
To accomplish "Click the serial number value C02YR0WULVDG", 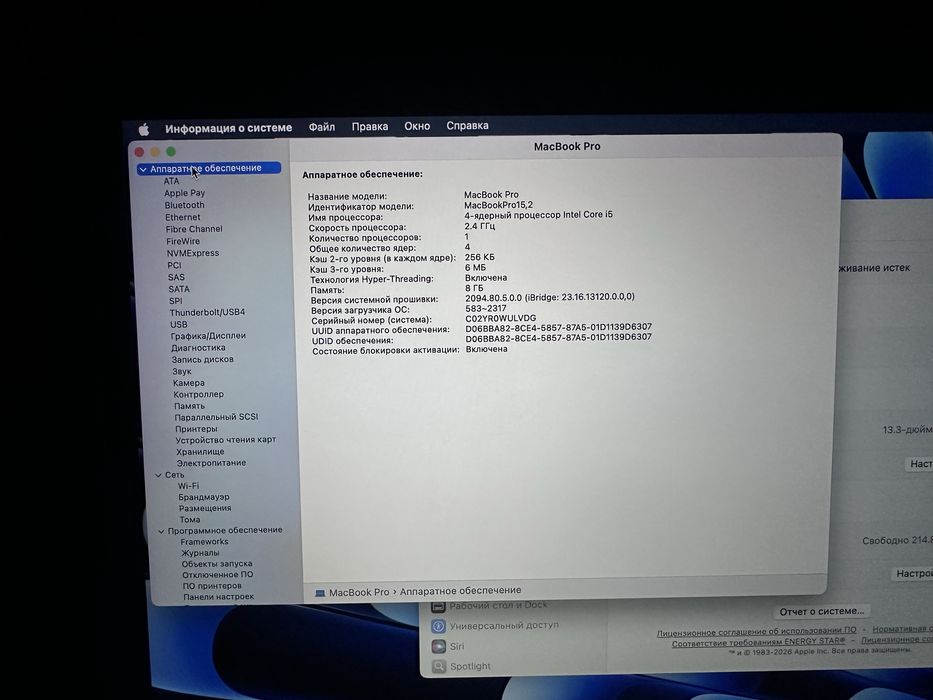I will (x=500, y=318).
